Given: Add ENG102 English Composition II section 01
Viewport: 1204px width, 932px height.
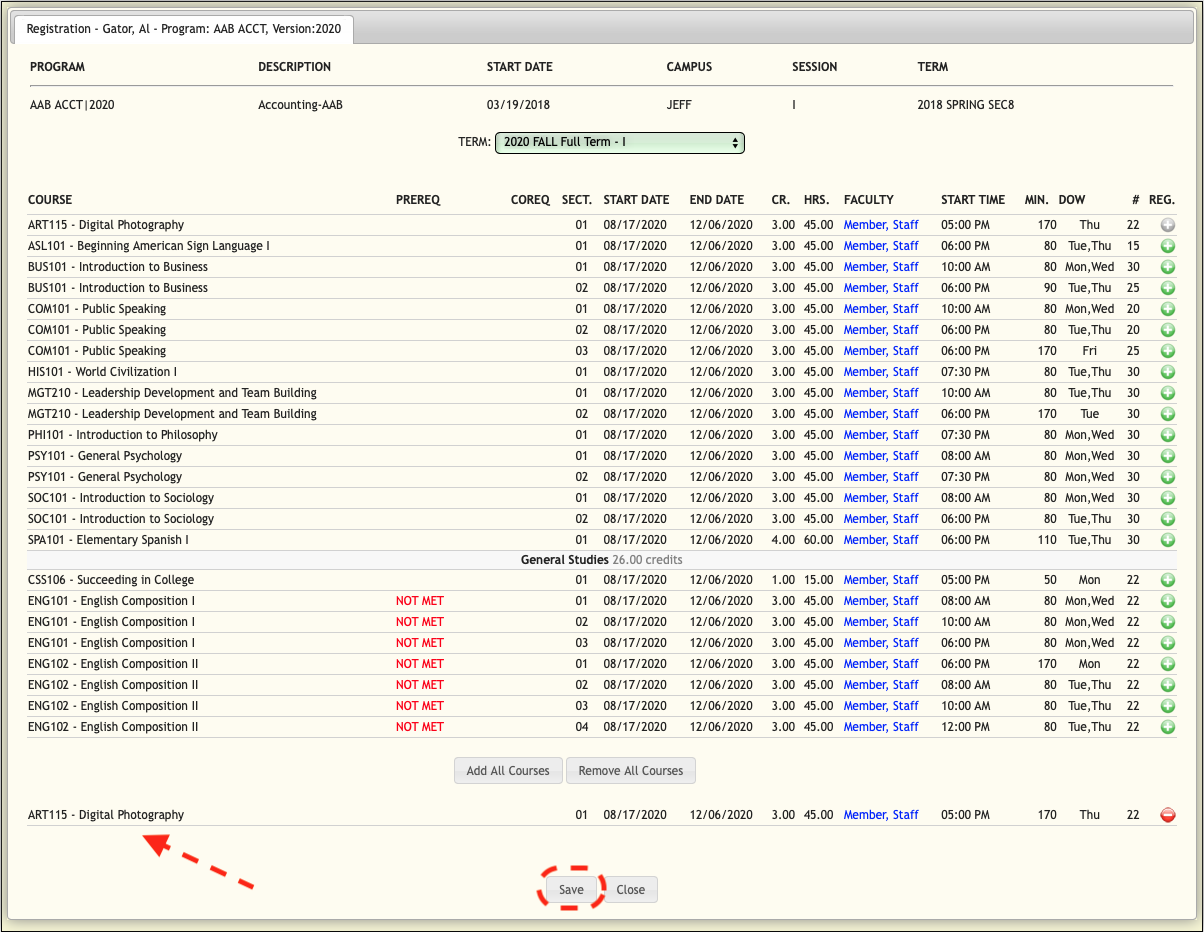Looking at the screenshot, I should (1167, 664).
